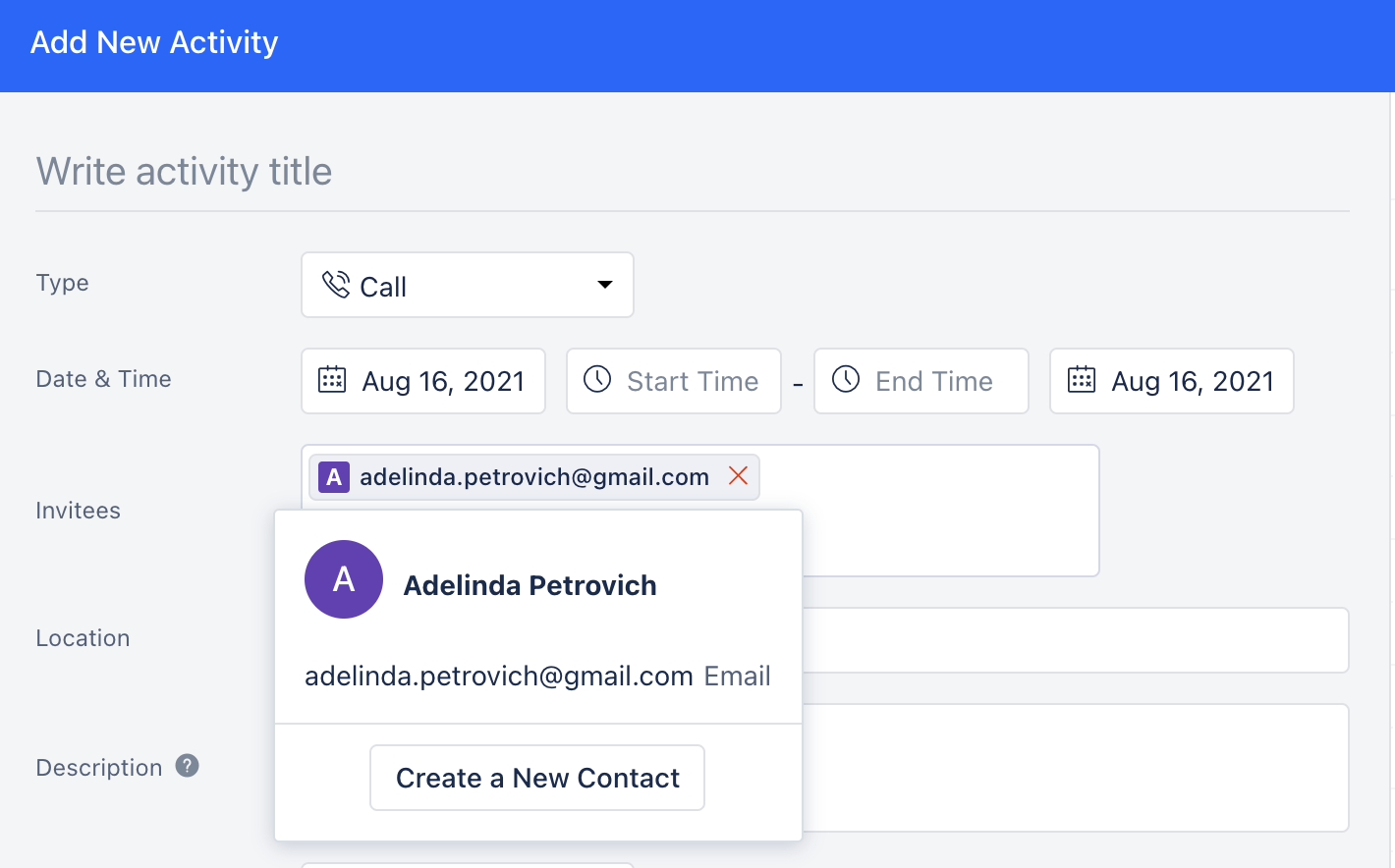Remove adelinda.petrovich@gmail.com invitee with red X
The height and width of the screenshot is (868, 1395).
[x=739, y=476]
